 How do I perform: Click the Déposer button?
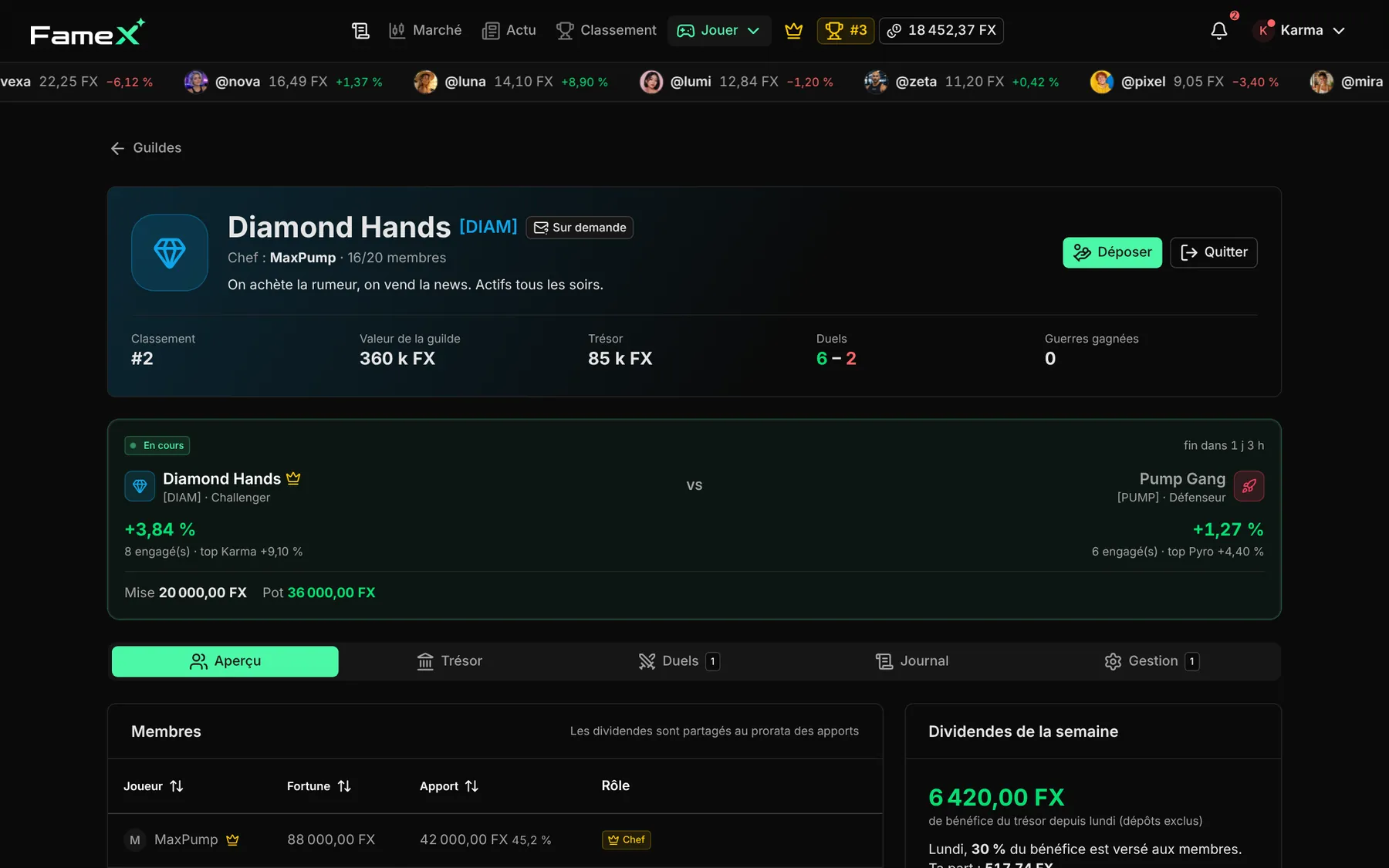1112,252
